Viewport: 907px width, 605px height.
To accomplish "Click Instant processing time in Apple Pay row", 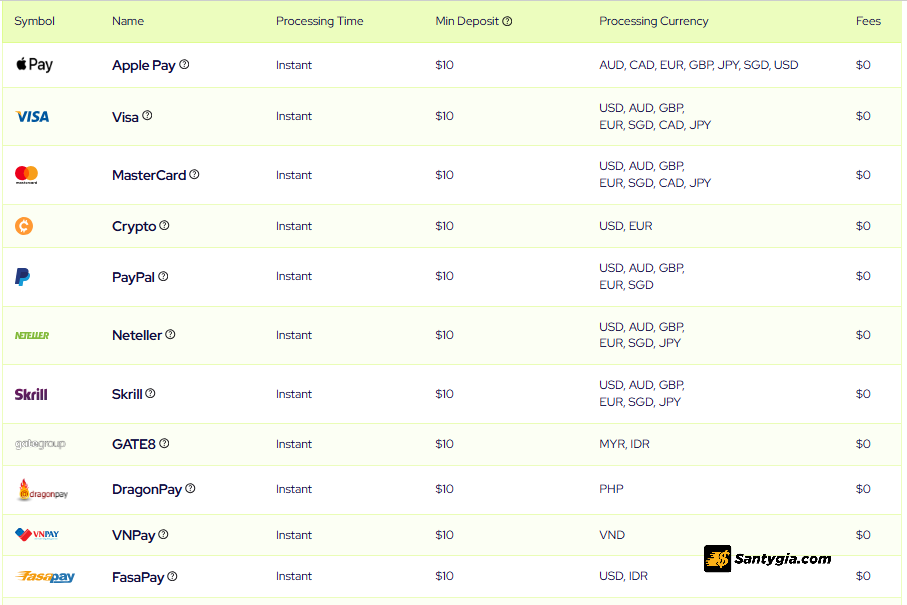I will [x=294, y=65].
